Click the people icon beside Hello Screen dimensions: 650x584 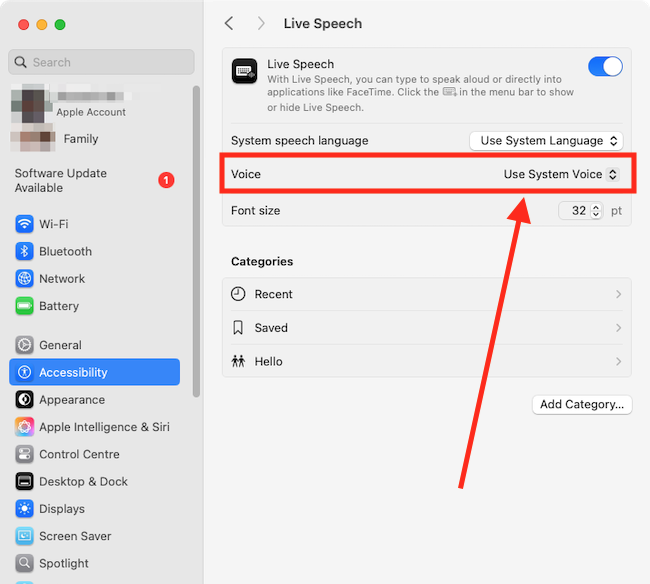(x=238, y=361)
